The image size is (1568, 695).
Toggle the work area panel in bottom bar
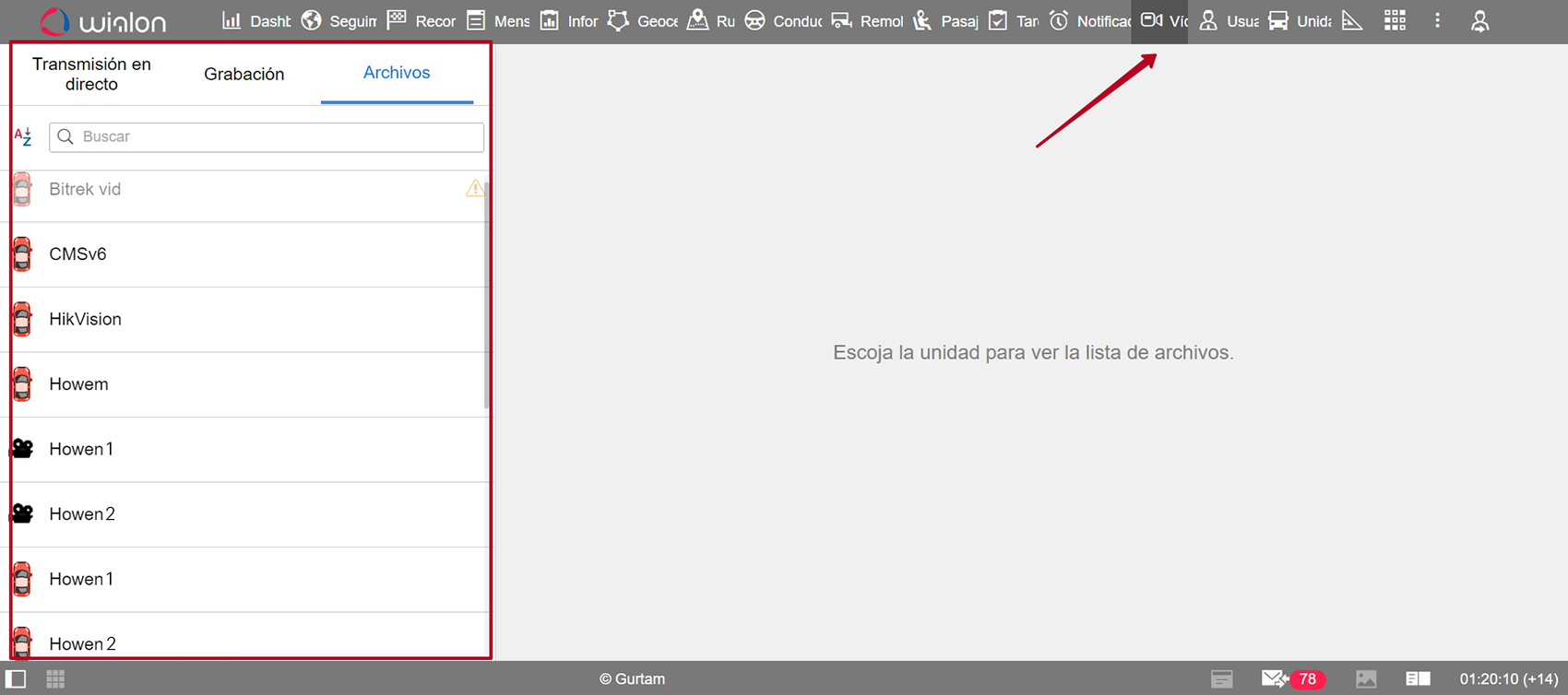tap(17, 679)
